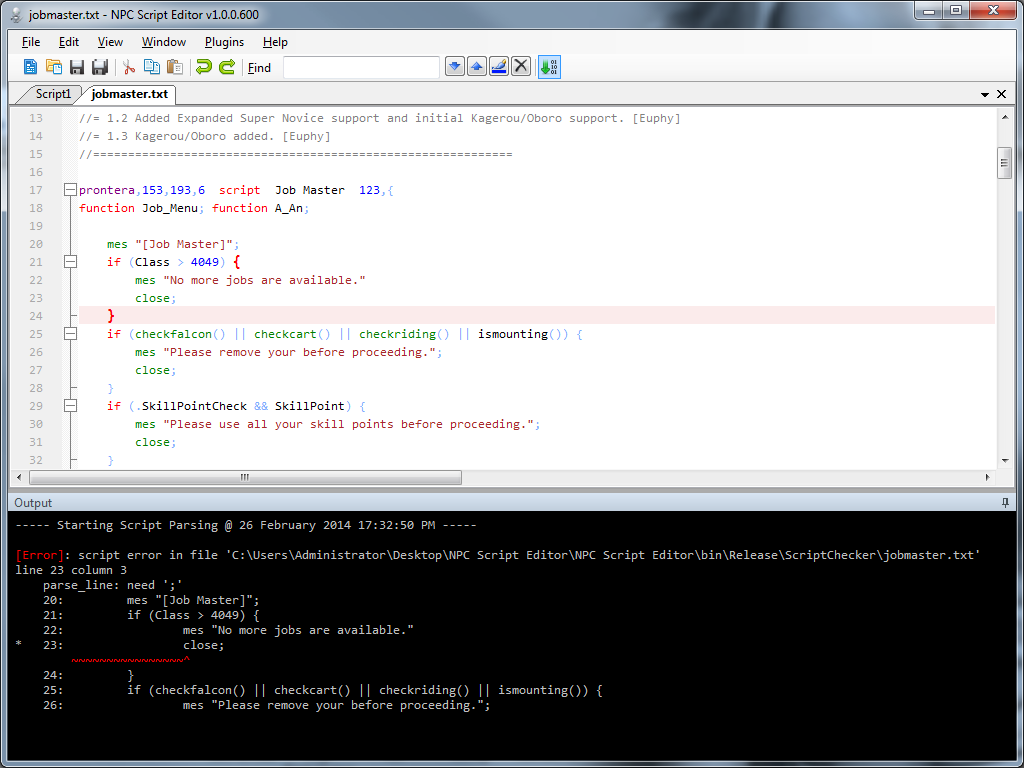
Task: Click the horizontal scroll left arrow
Action: pos(19,477)
